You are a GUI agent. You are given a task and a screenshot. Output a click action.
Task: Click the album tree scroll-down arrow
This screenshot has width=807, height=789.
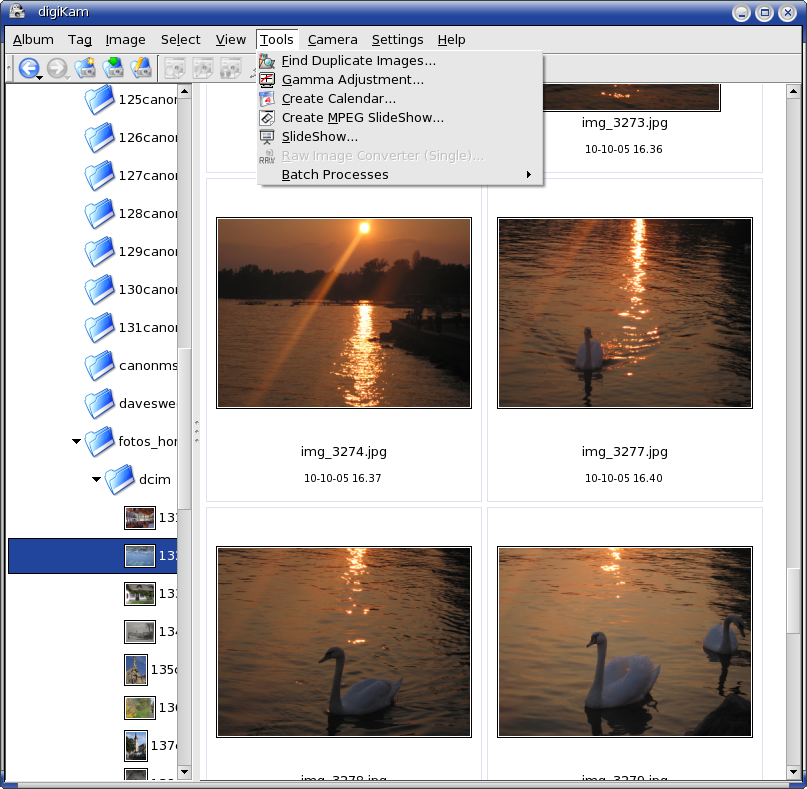(x=184, y=772)
